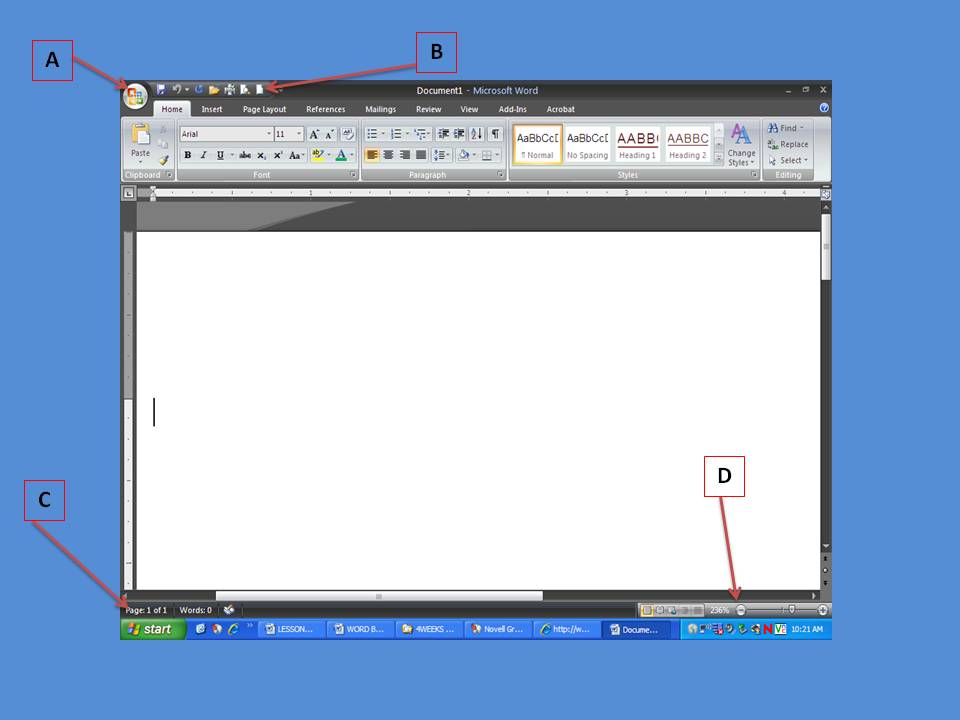Click the Replace button in Editing group

tap(788, 144)
